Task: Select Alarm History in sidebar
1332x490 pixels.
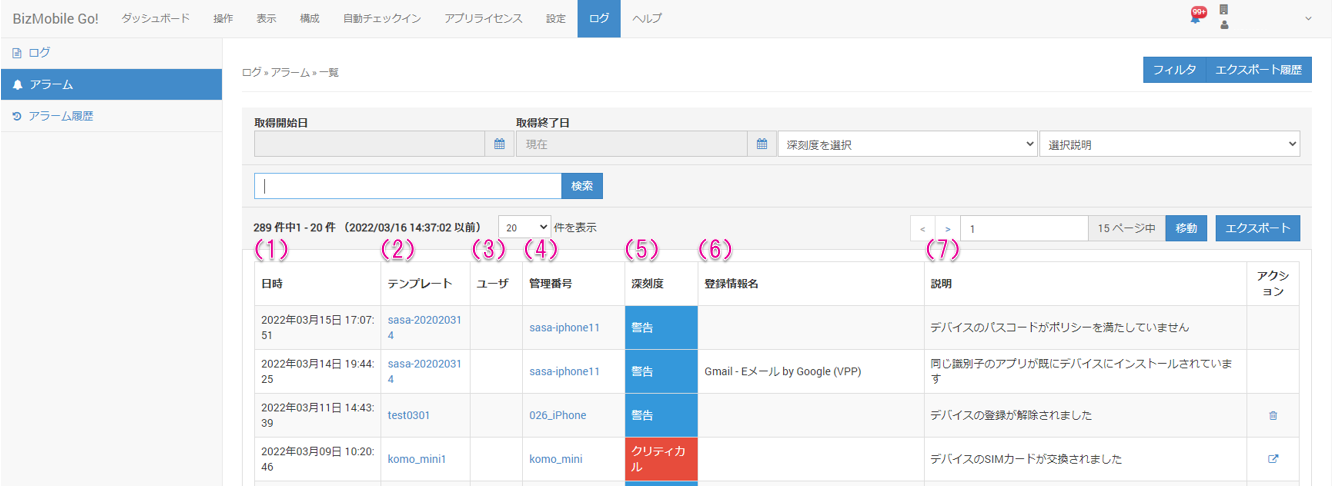Action: pos(61,116)
